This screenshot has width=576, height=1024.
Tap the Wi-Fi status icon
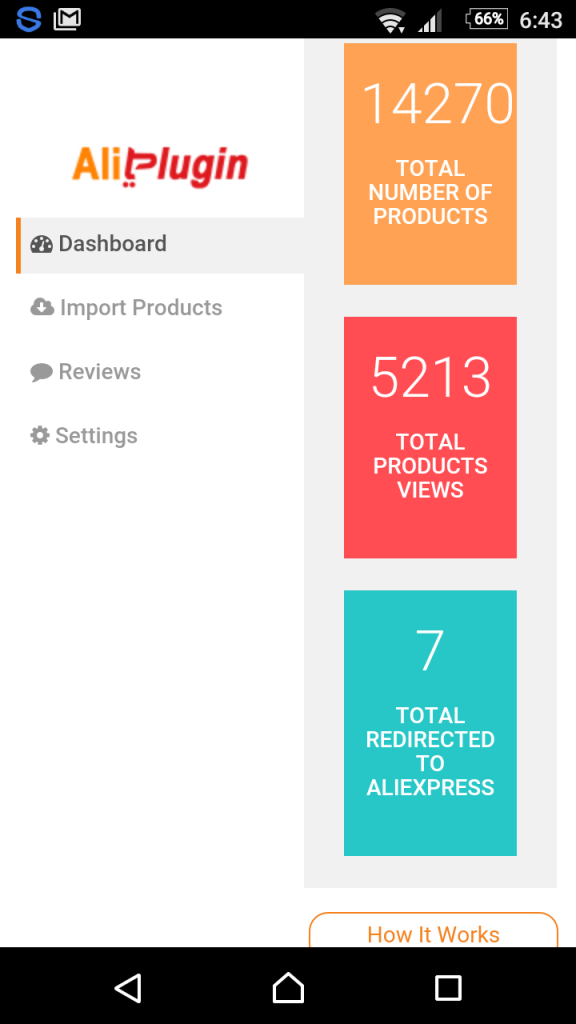click(391, 20)
